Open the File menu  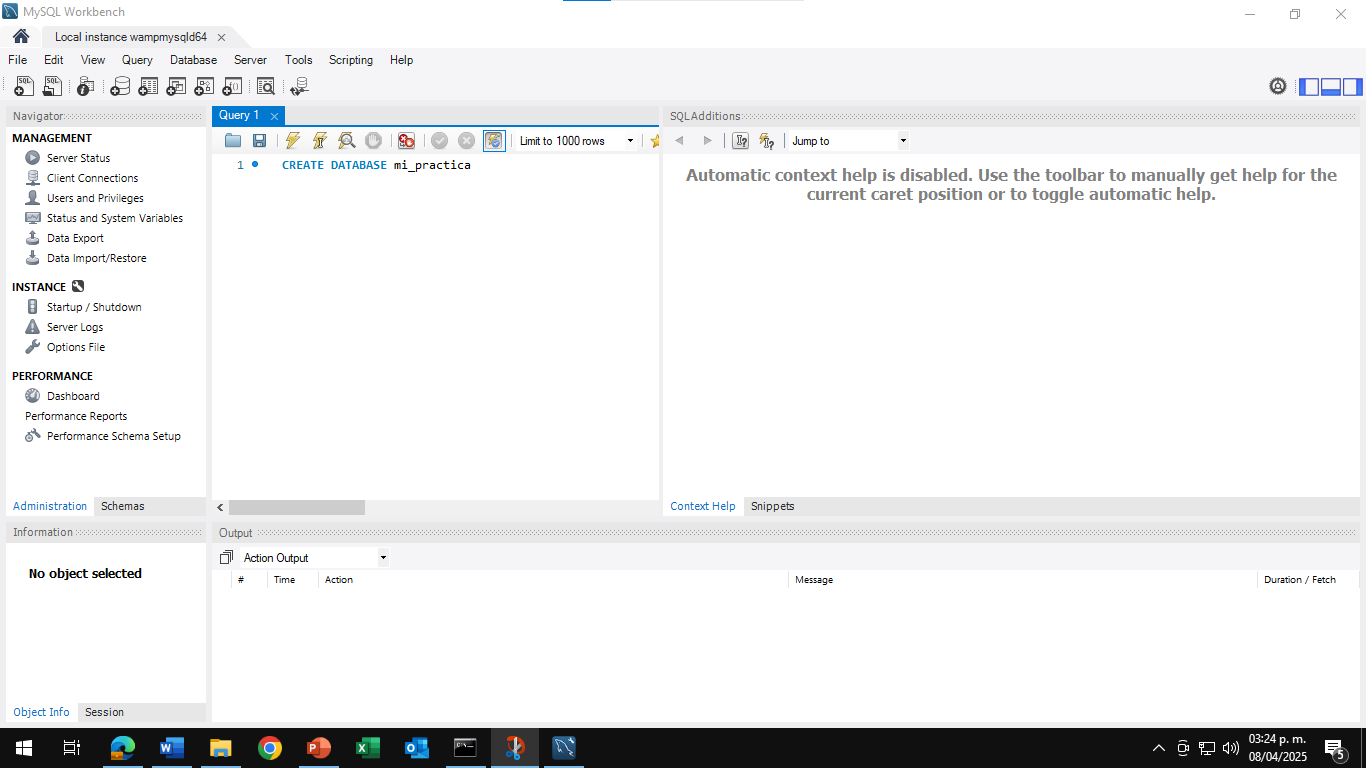[18, 60]
